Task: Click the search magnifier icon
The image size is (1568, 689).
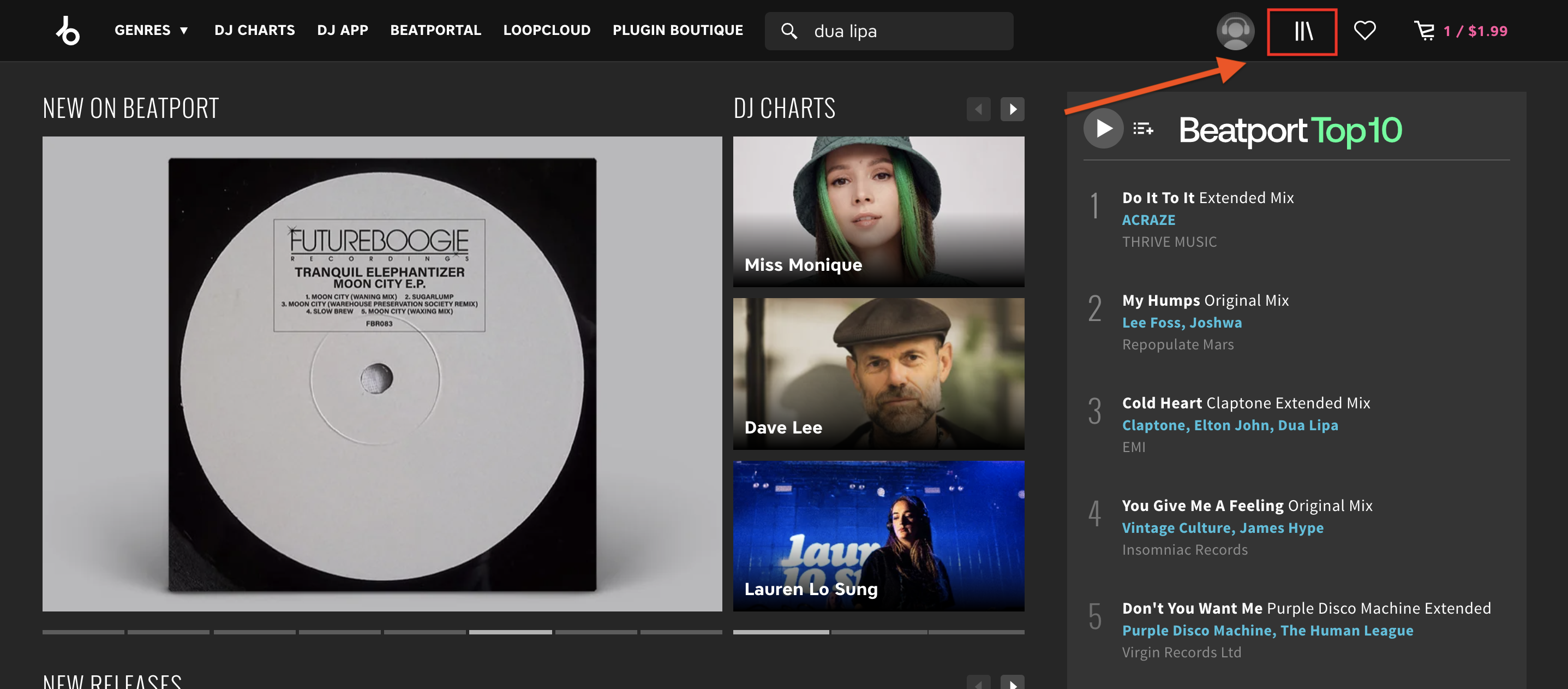Action: pyautogui.click(x=789, y=31)
